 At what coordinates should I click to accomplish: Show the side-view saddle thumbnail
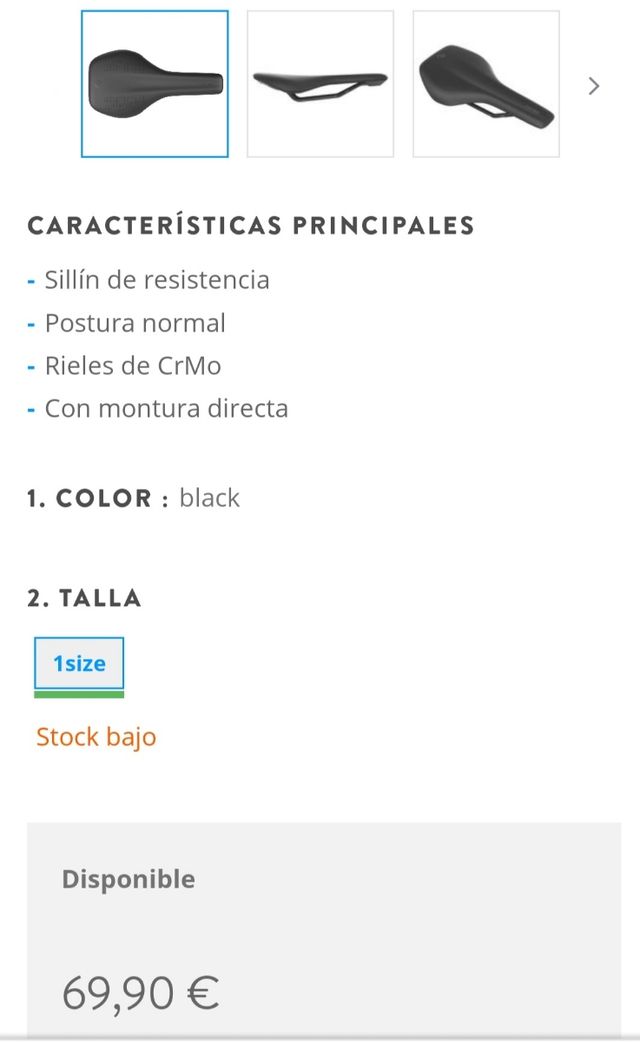pos(320,84)
